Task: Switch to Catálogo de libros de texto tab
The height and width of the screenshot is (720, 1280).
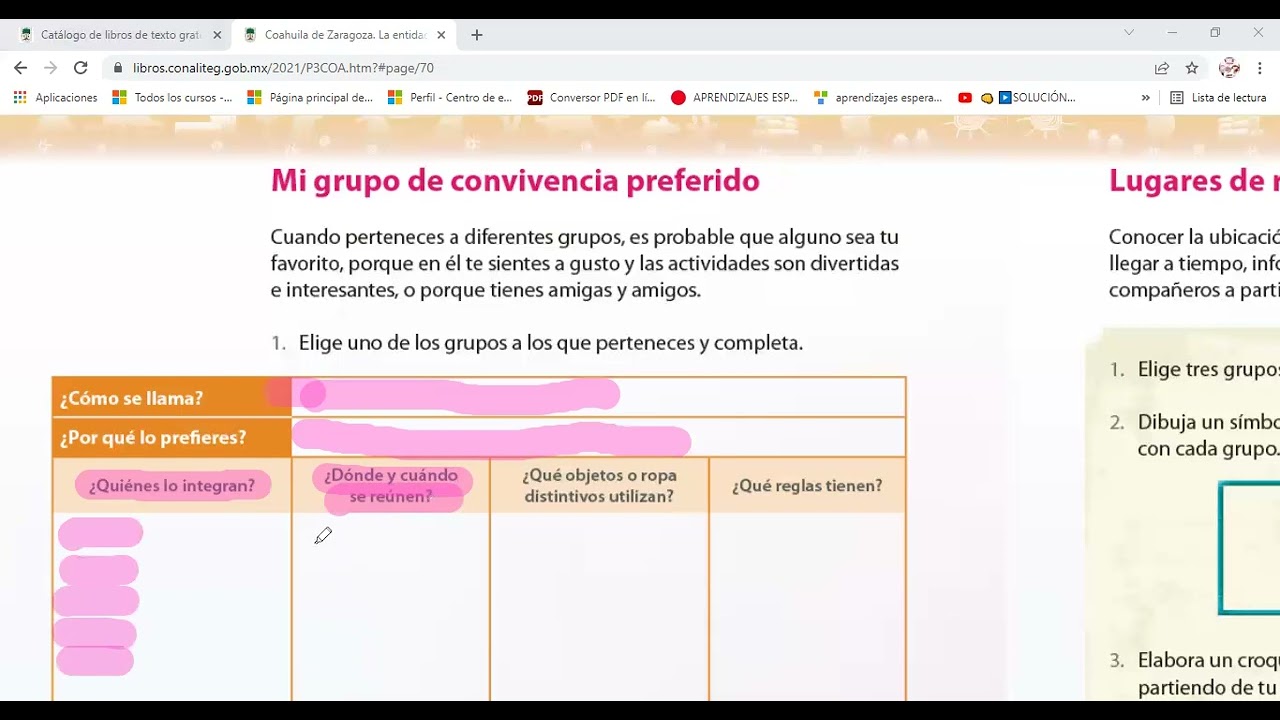Action: point(118,35)
